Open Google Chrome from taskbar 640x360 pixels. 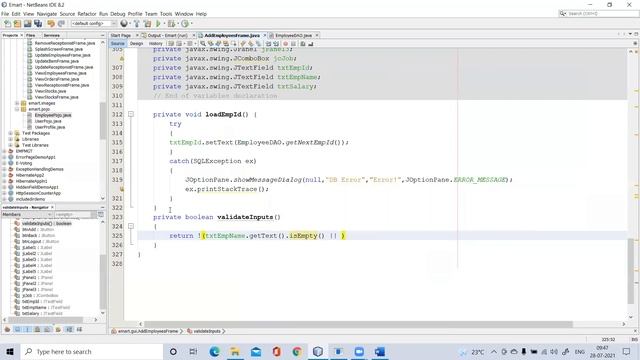297,351
